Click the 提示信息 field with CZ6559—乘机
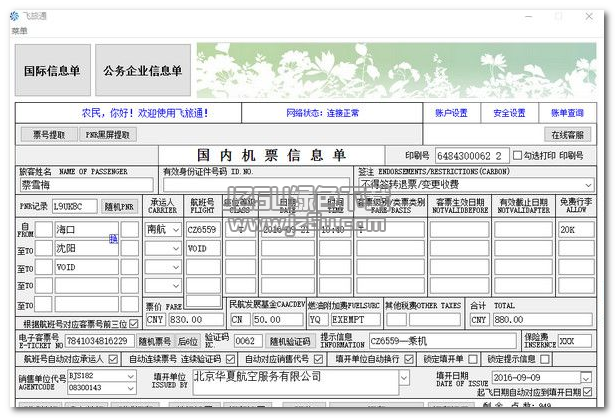Image resolution: width=615 pixels, height=418 pixels. pos(443,341)
